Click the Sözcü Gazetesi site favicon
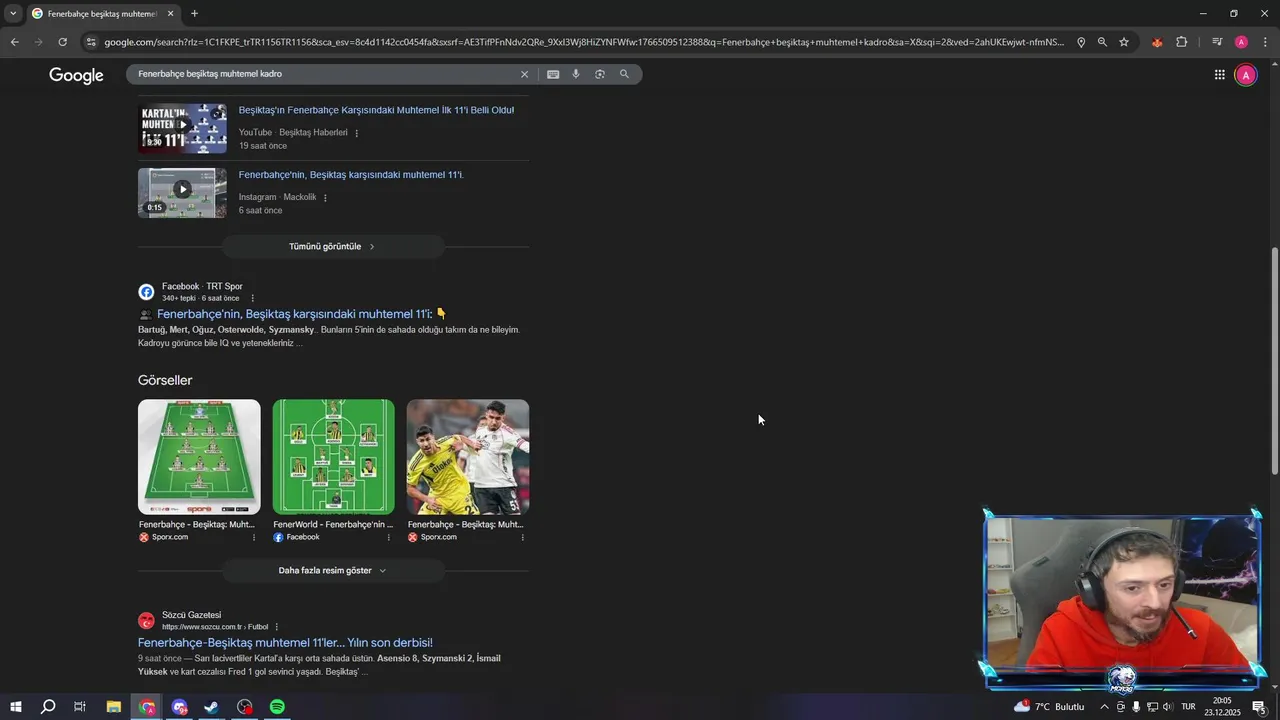This screenshot has width=1280, height=720. (146, 621)
